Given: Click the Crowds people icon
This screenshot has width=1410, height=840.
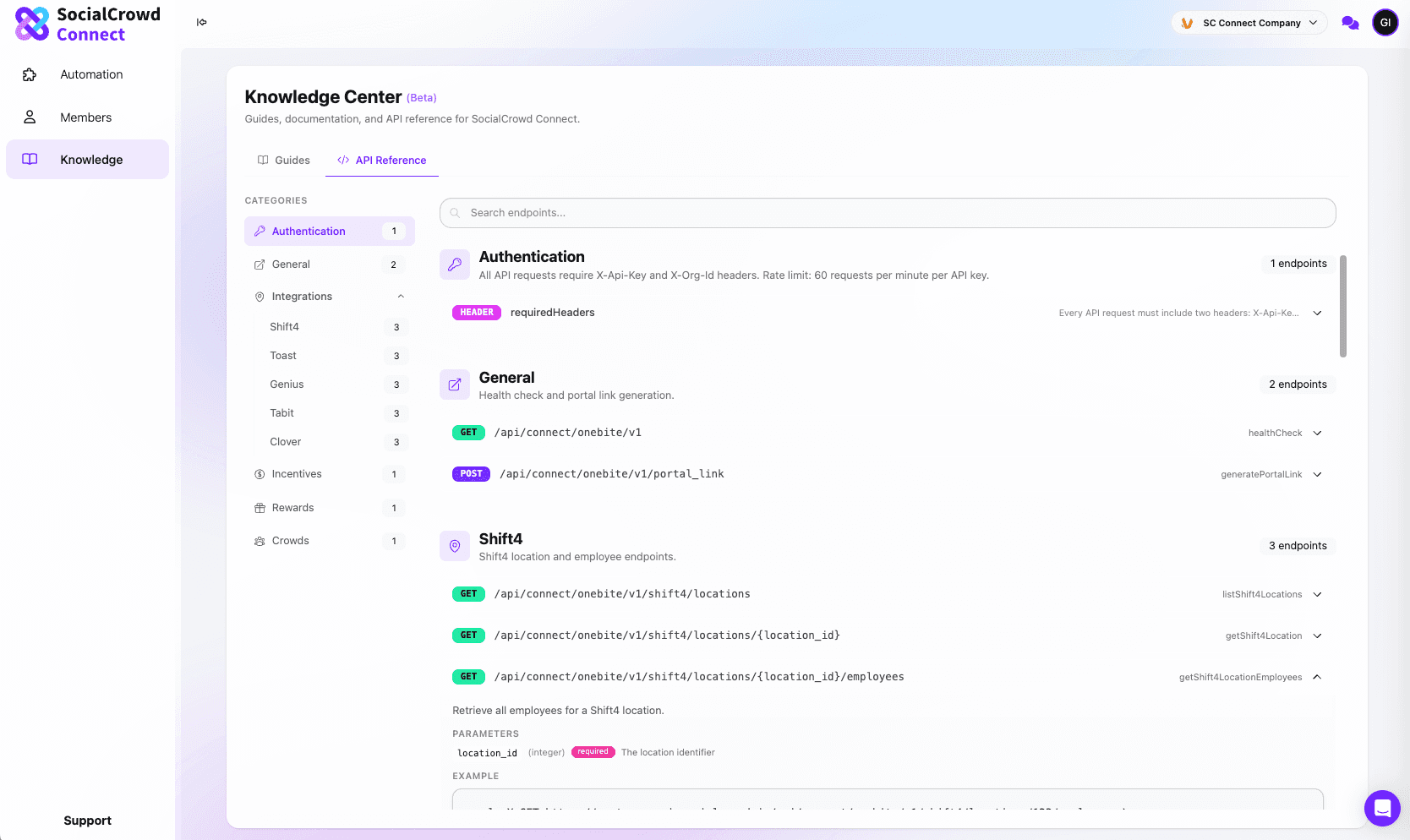Looking at the screenshot, I should click(260, 541).
